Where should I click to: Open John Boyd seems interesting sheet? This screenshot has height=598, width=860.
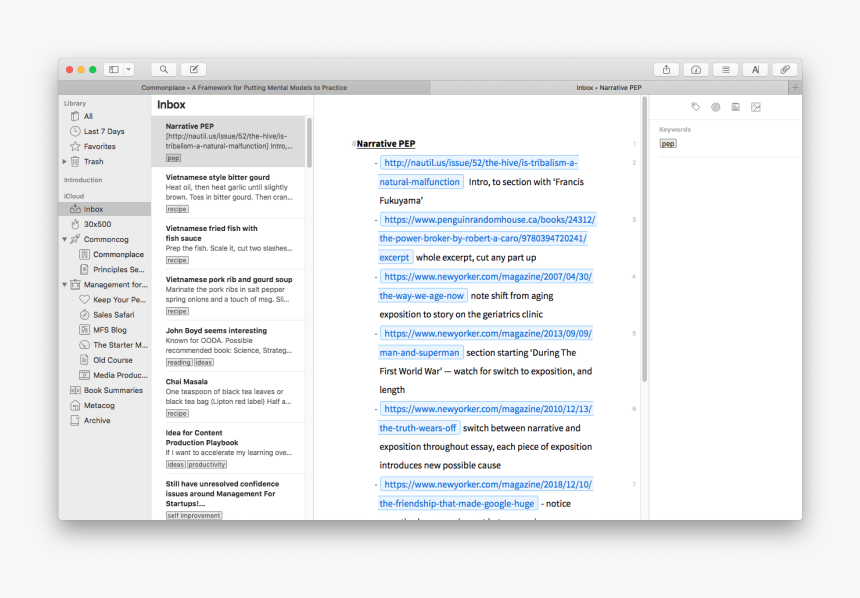(228, 346)
